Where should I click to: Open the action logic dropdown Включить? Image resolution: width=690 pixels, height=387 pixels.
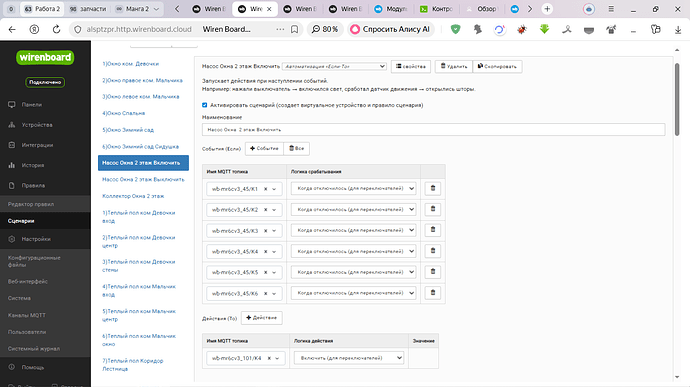pyautogui.click(x=349, y=358)
